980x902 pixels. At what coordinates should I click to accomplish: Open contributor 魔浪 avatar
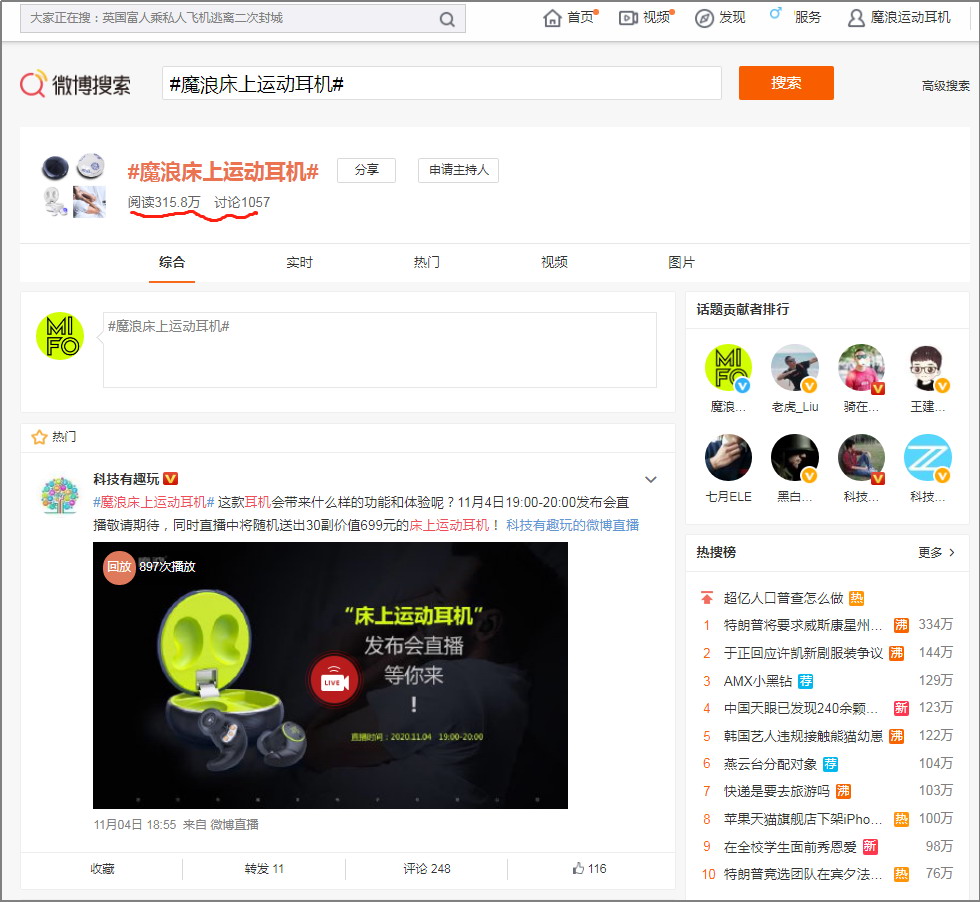(x=728, y=368)
